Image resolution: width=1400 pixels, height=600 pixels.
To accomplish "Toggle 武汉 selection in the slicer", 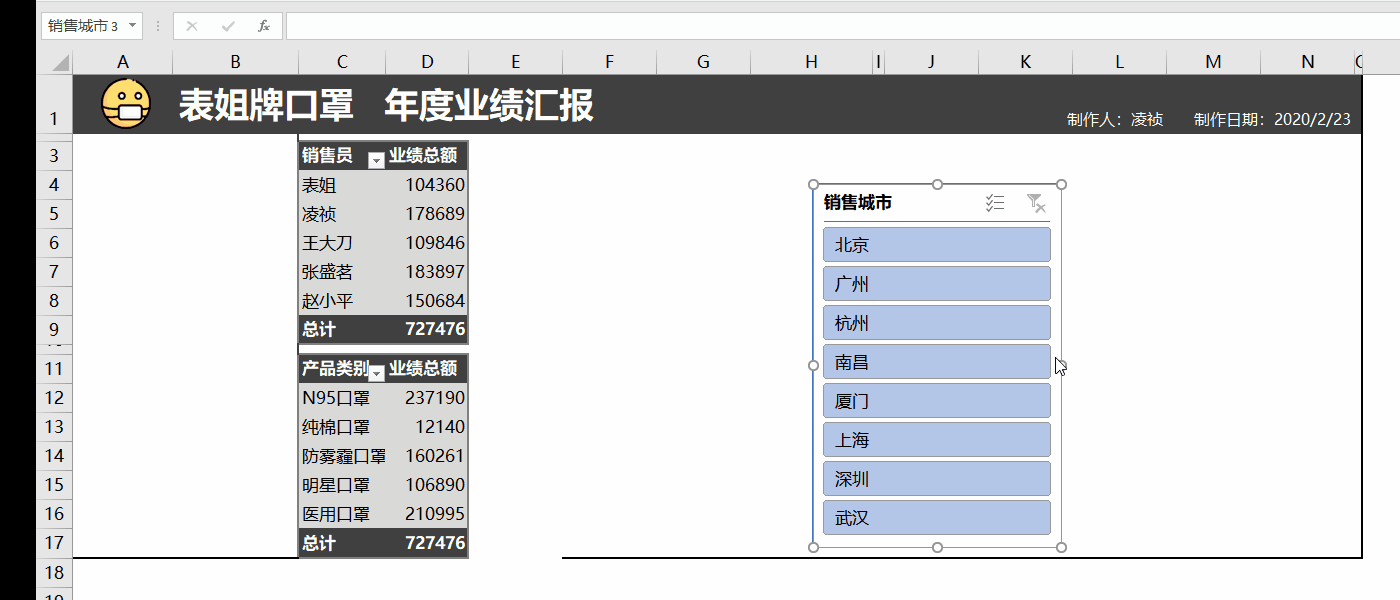I will 936,517.
